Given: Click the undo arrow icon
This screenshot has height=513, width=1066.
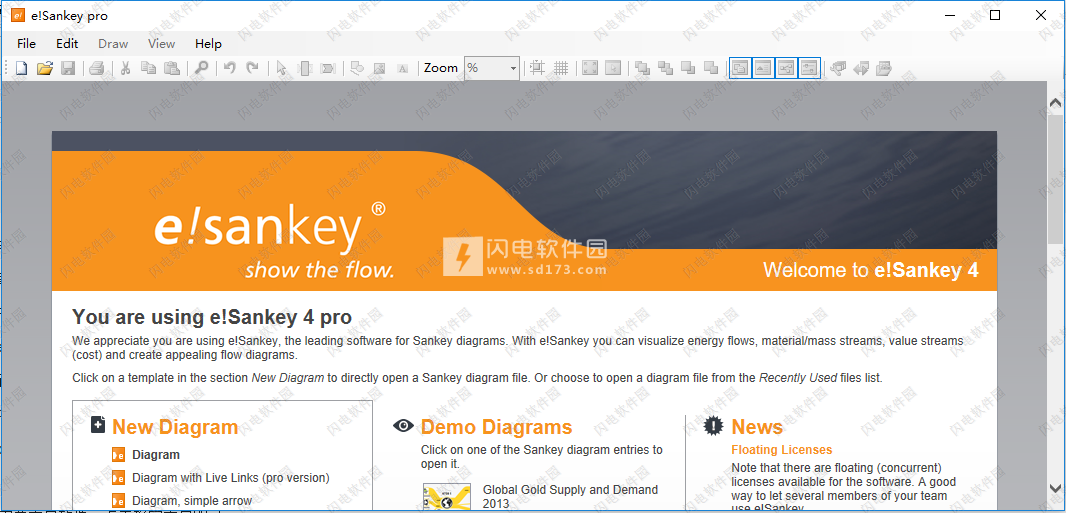Looking at the screenshot, I should [x=230, y=68].
